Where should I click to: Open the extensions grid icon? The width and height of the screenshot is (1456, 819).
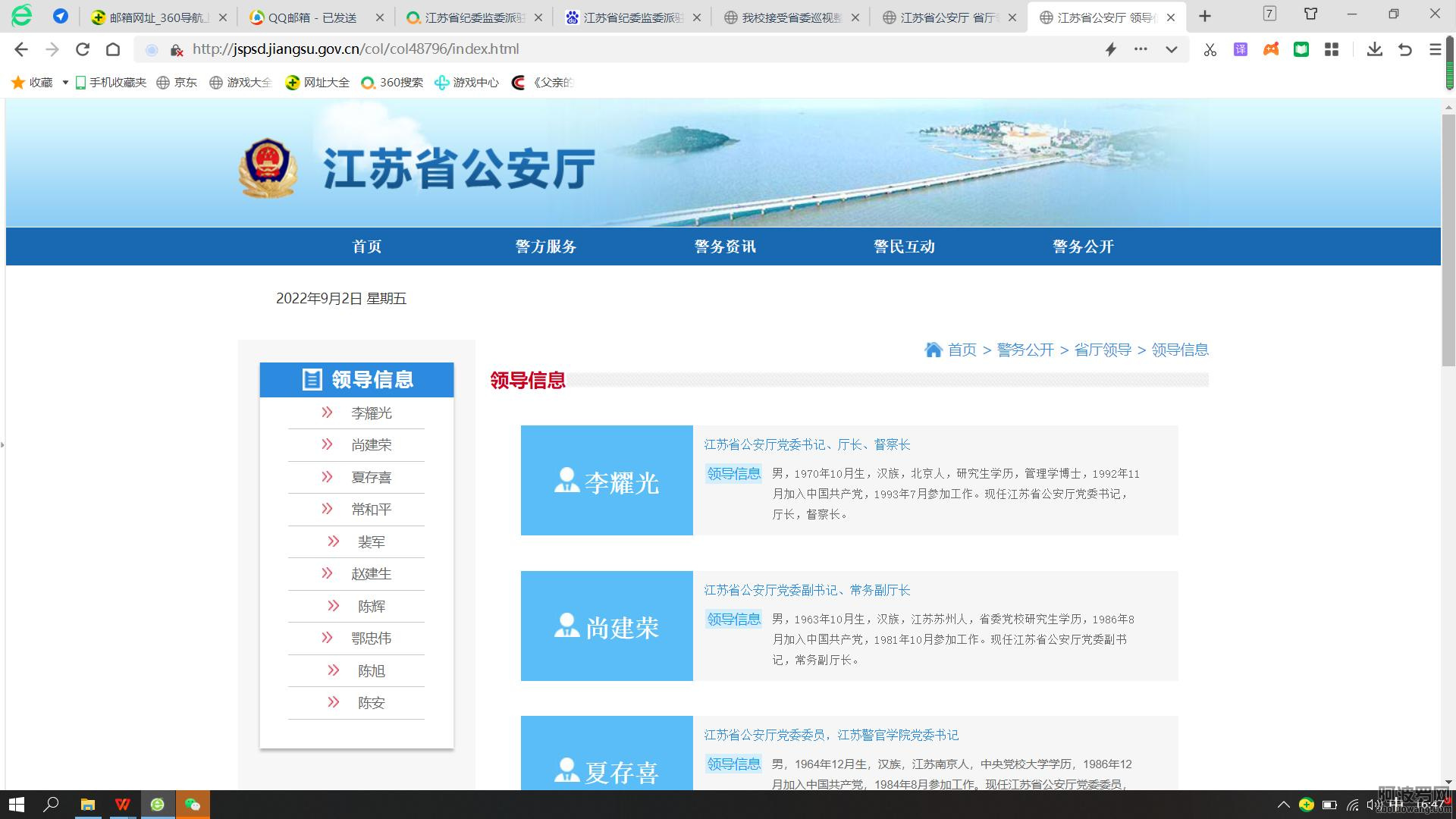tap(1331, 49)
